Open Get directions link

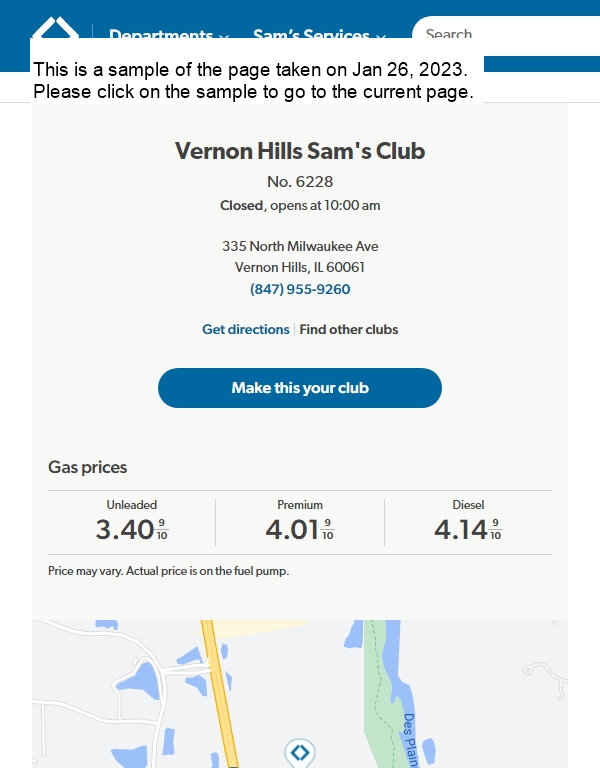tap(245, 329)
